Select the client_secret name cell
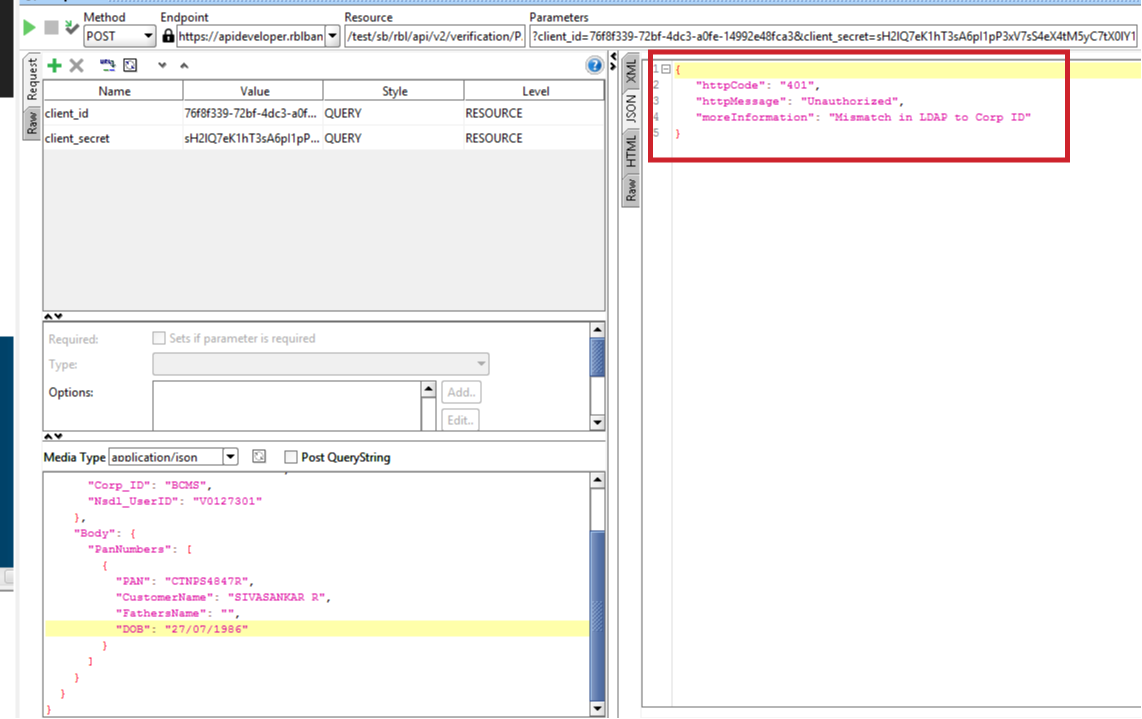Screen dimensions: 1142x719 click(114, 138)
